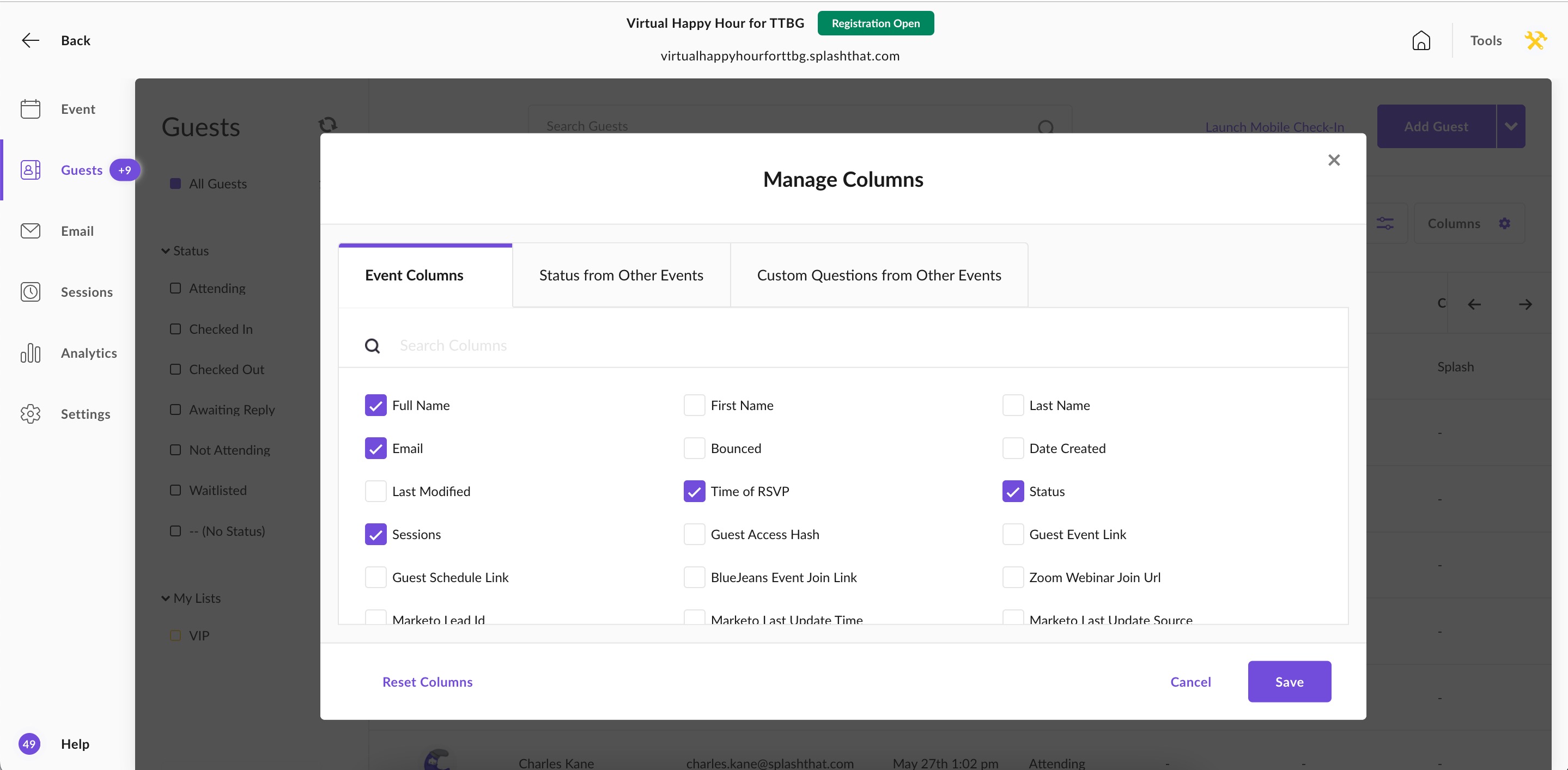Open the Columns gear settings icon
The height and width of the screenshot is (770, 1568).
point(1505,223)
